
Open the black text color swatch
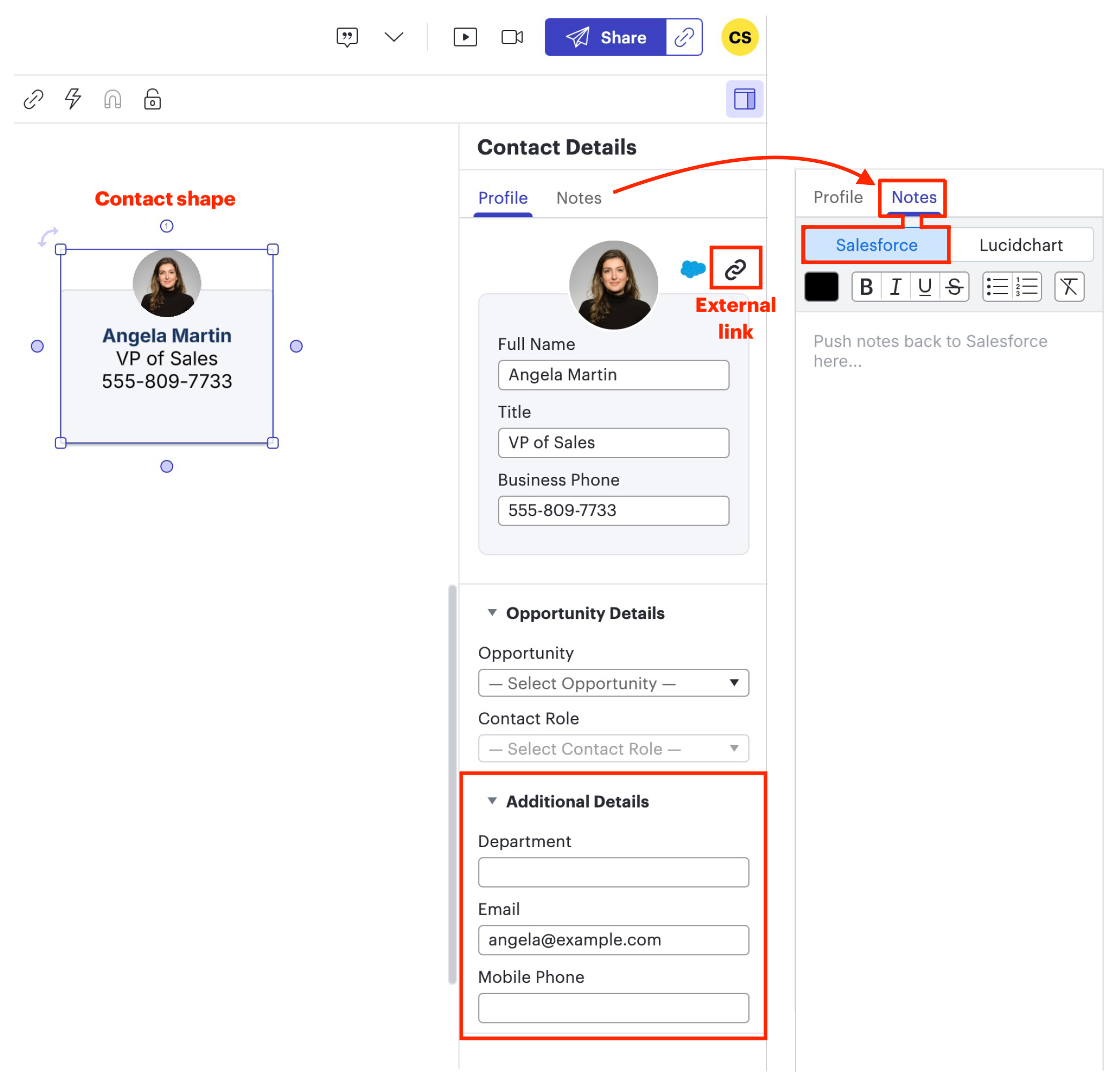tap(821, 287)
